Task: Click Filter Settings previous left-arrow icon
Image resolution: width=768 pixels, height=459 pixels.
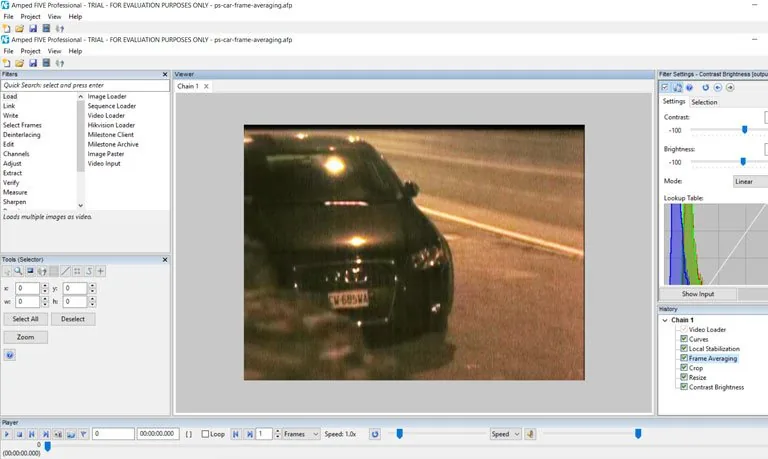Action: [x=718, y=87]
